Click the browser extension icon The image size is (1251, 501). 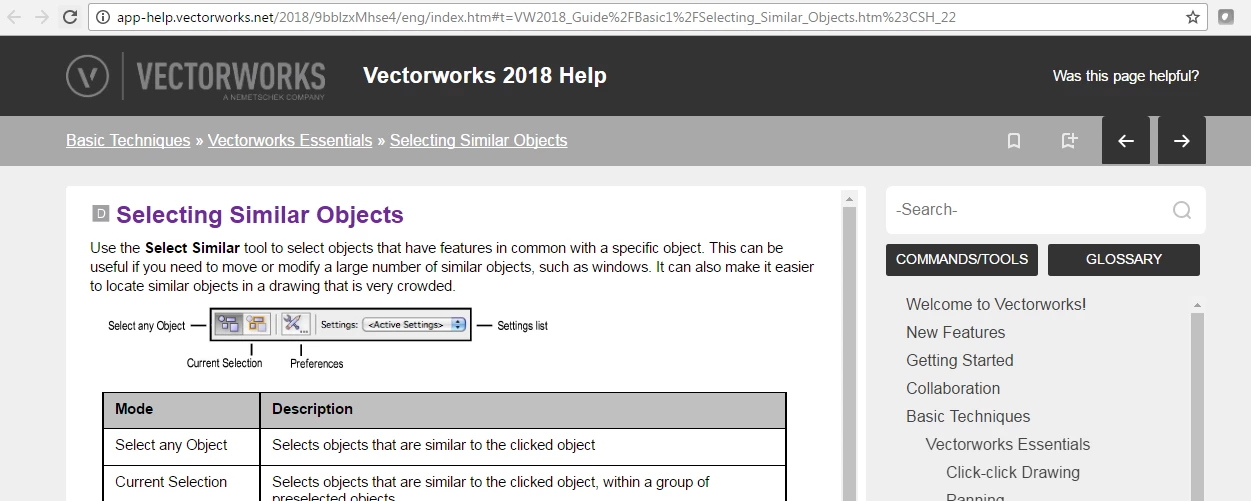point(1227,17)
